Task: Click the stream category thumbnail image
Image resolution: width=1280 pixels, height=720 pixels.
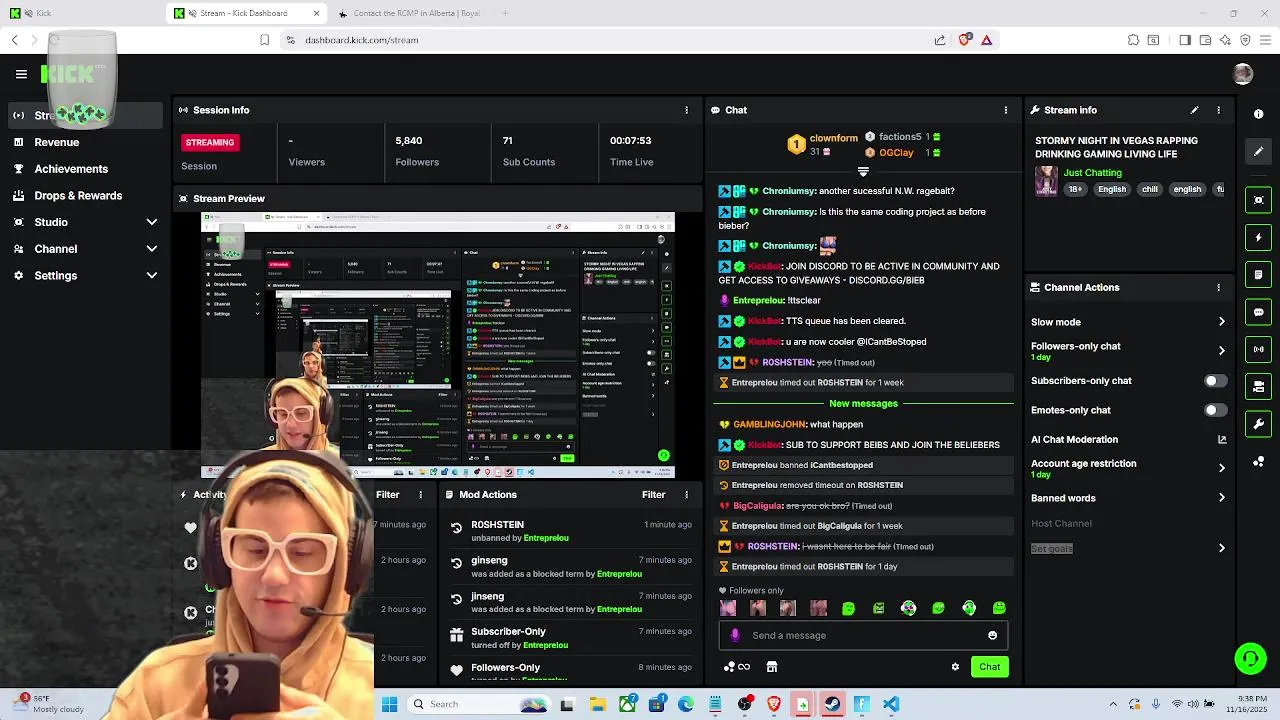Action: pyautogui.click(x=1046, y=181)
